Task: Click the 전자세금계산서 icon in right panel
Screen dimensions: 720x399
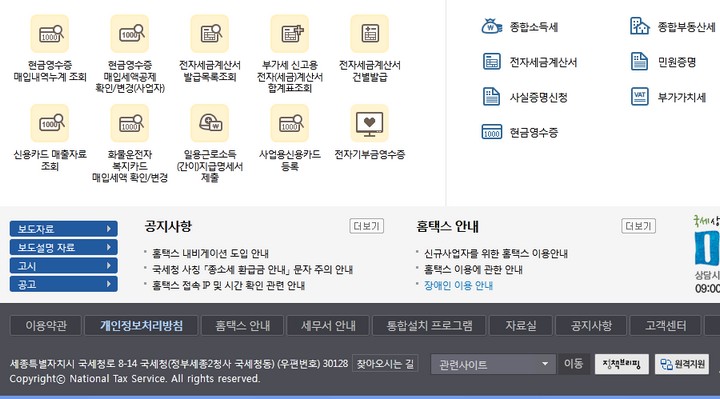Action: [x=491, y=62]
